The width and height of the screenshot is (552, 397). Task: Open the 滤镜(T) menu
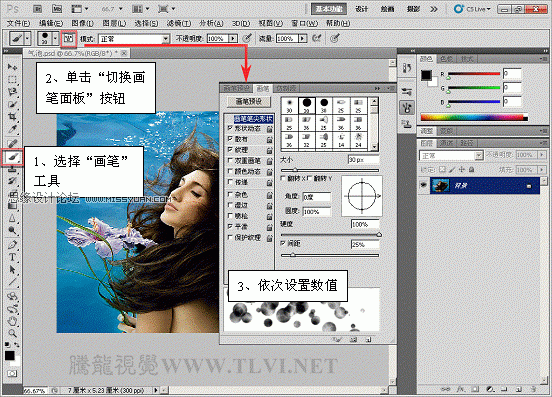(179, 23)
